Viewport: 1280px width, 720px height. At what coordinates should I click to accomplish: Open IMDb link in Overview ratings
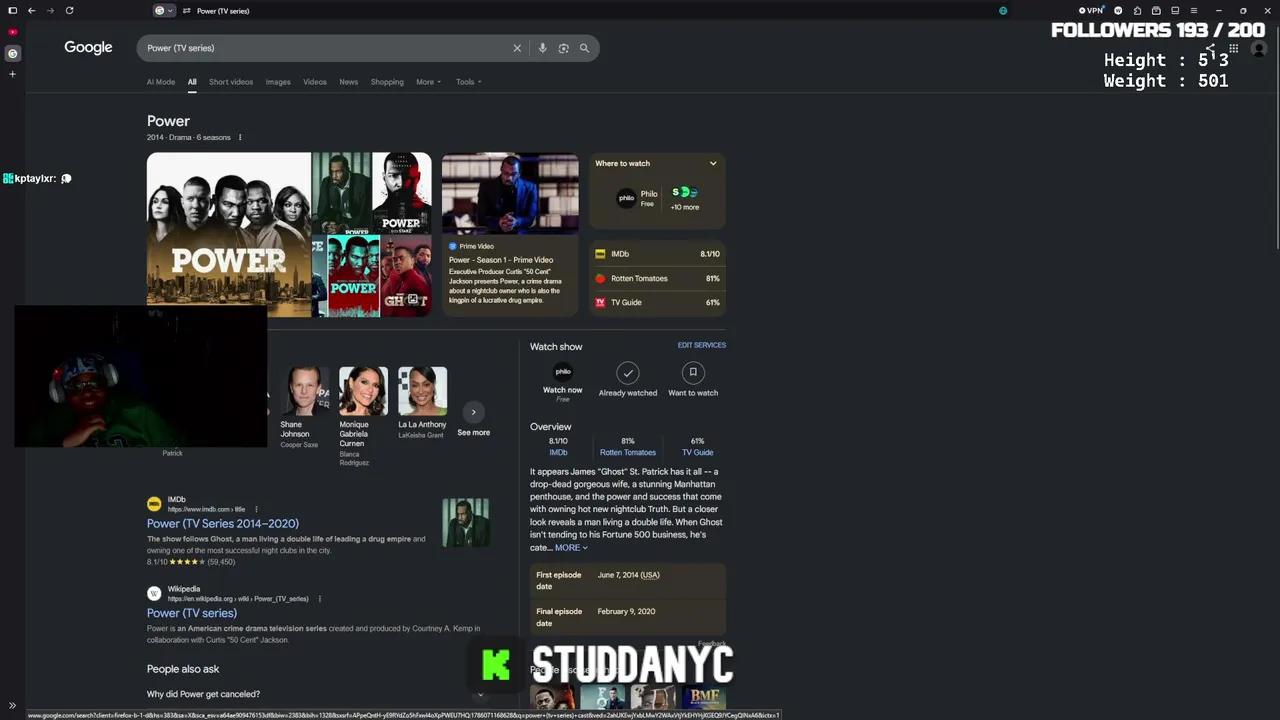(558, 453)
